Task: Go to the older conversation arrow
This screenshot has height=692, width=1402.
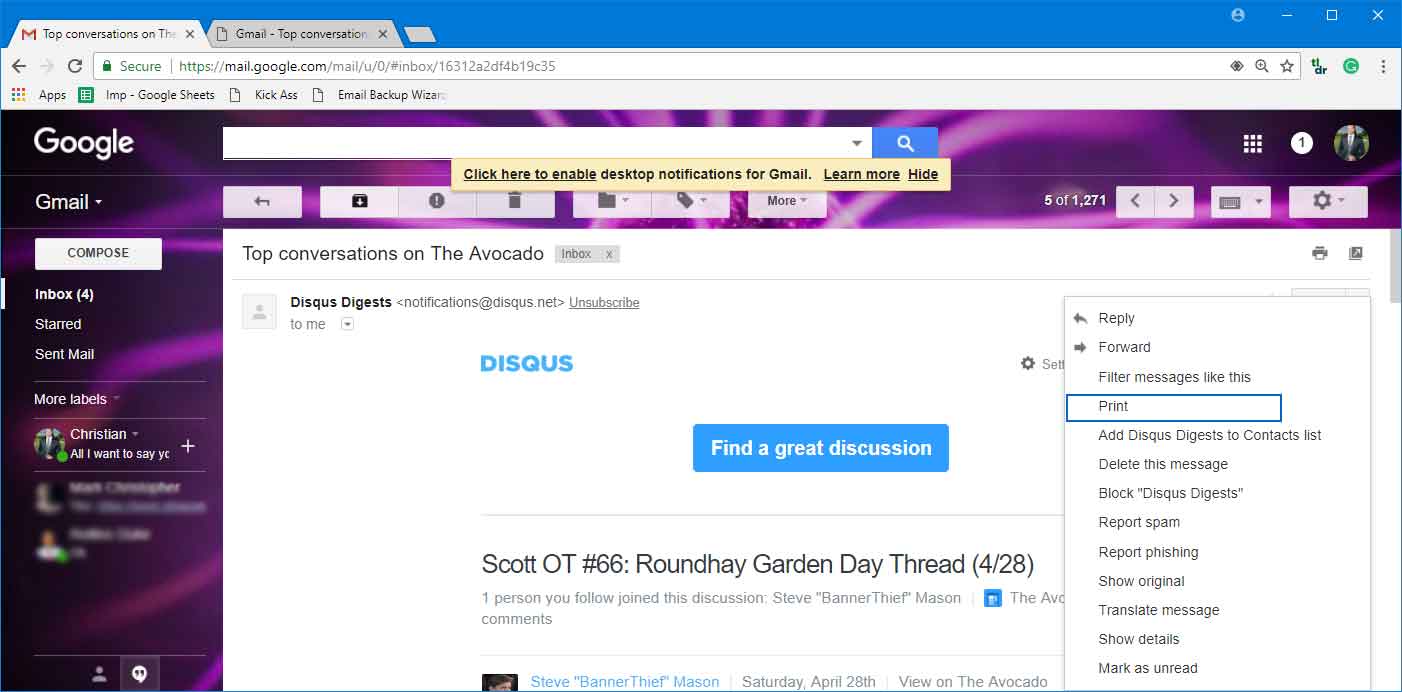Action: pos(1174,201)
